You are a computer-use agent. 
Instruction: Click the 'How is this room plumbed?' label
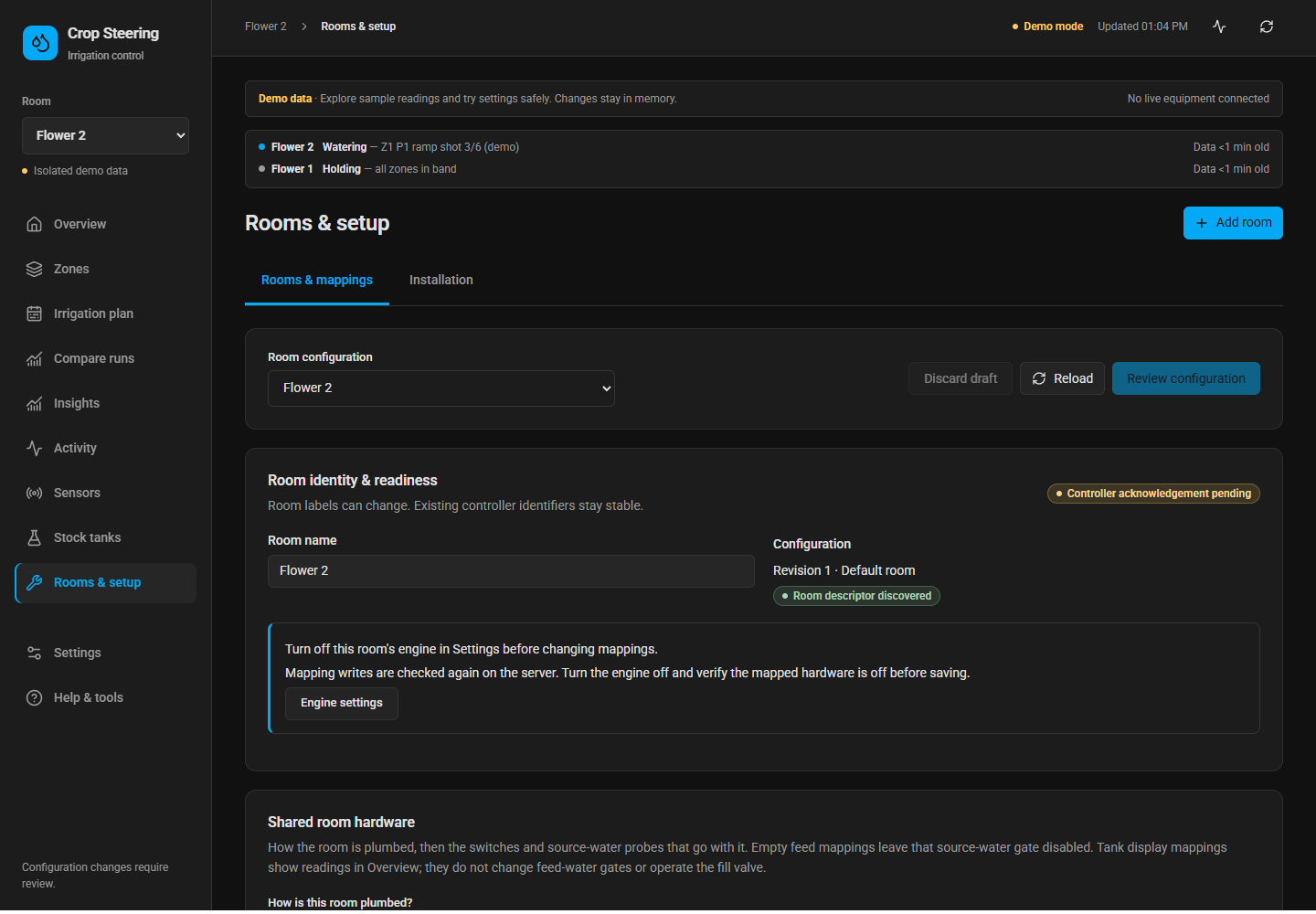tap(340, 903)
